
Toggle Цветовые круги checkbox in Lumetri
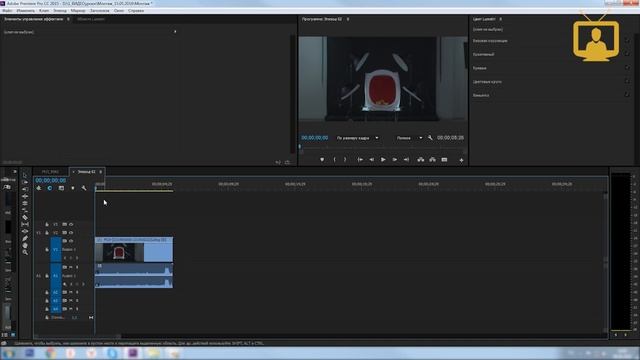point(627,81)
